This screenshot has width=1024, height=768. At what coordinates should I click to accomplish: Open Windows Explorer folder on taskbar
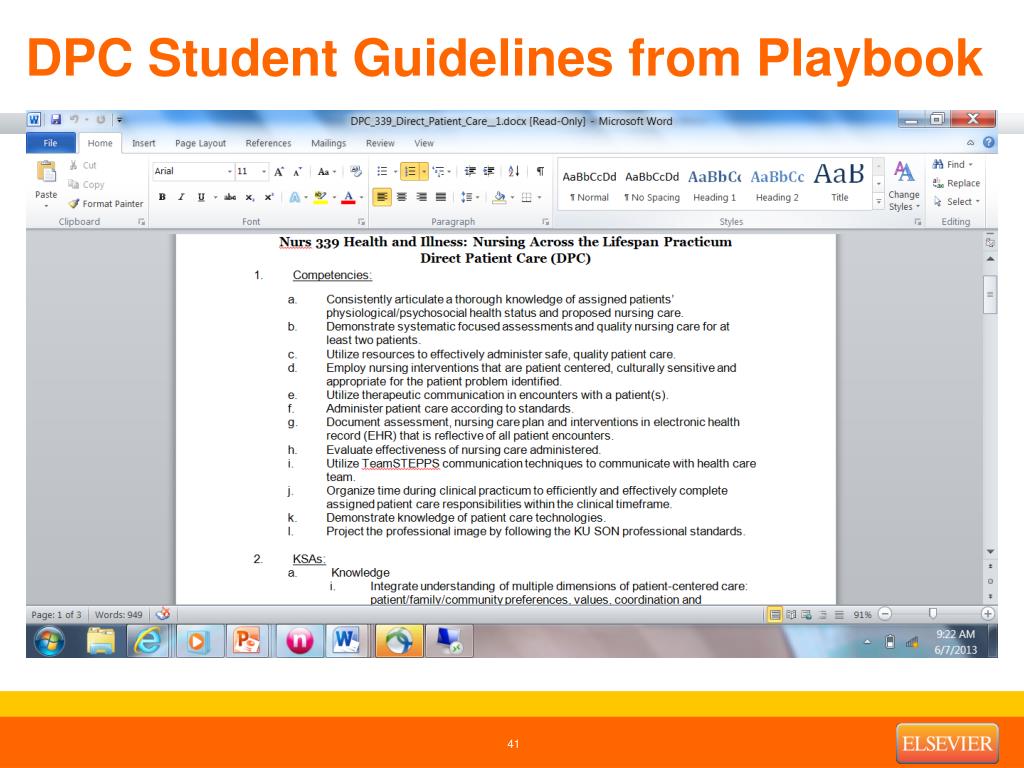coord(100,641)
